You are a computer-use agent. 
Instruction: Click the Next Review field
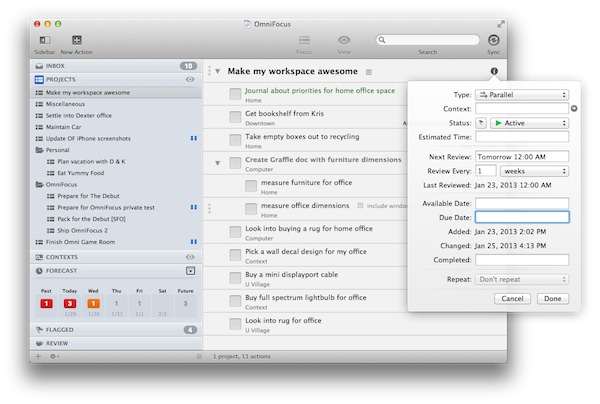(522, 156)
